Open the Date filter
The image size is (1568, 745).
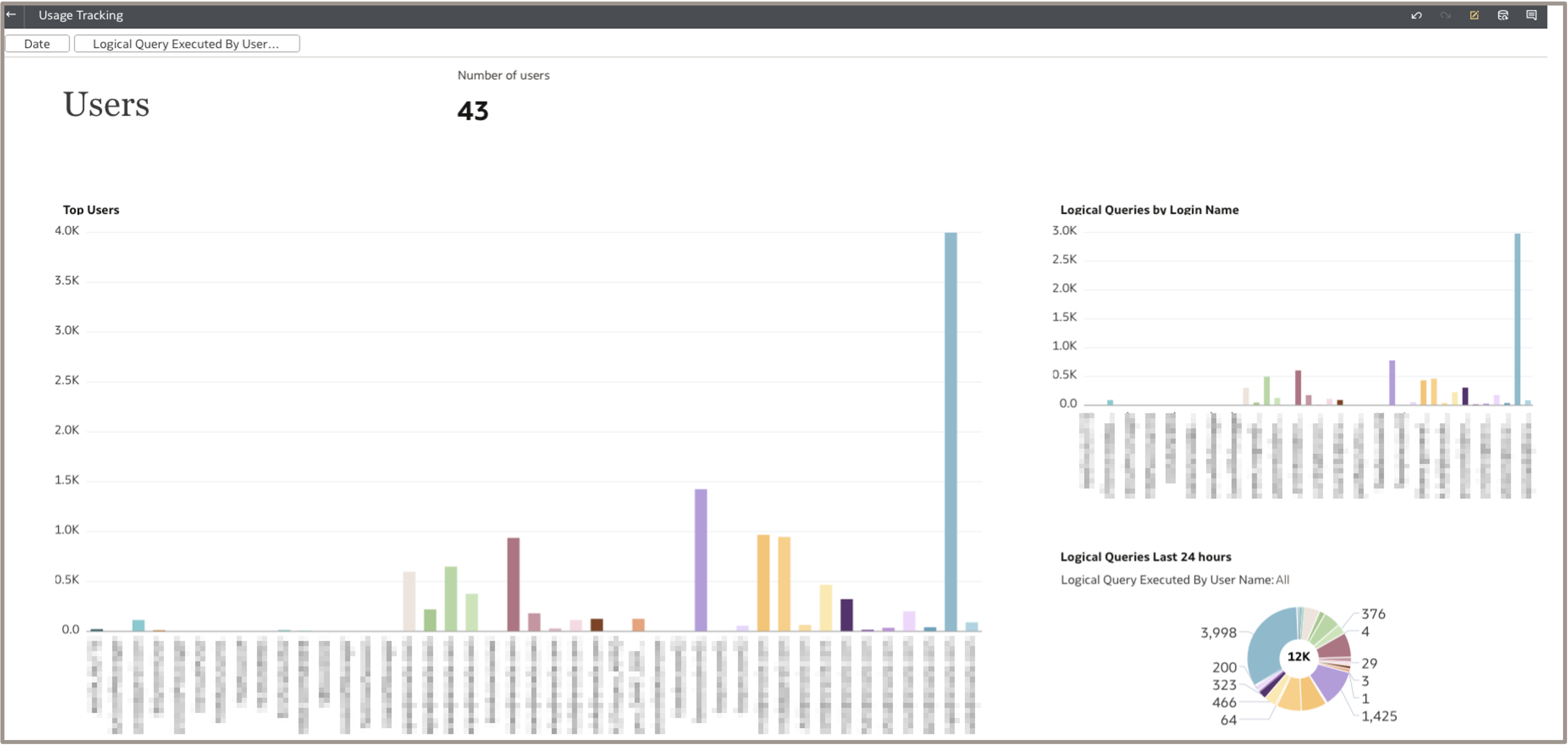click(x=37, y=44)
